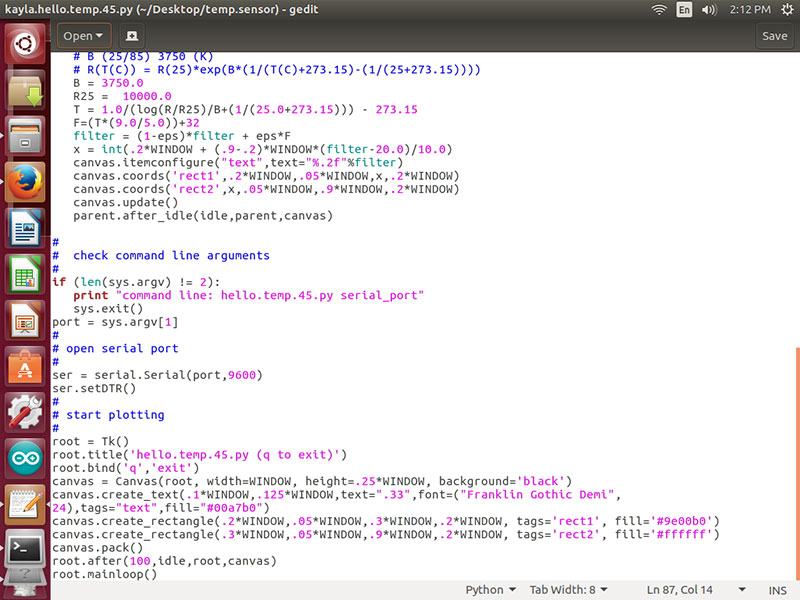Click the print "command line:" statement line
800x600 pixels.
point(248,295)
